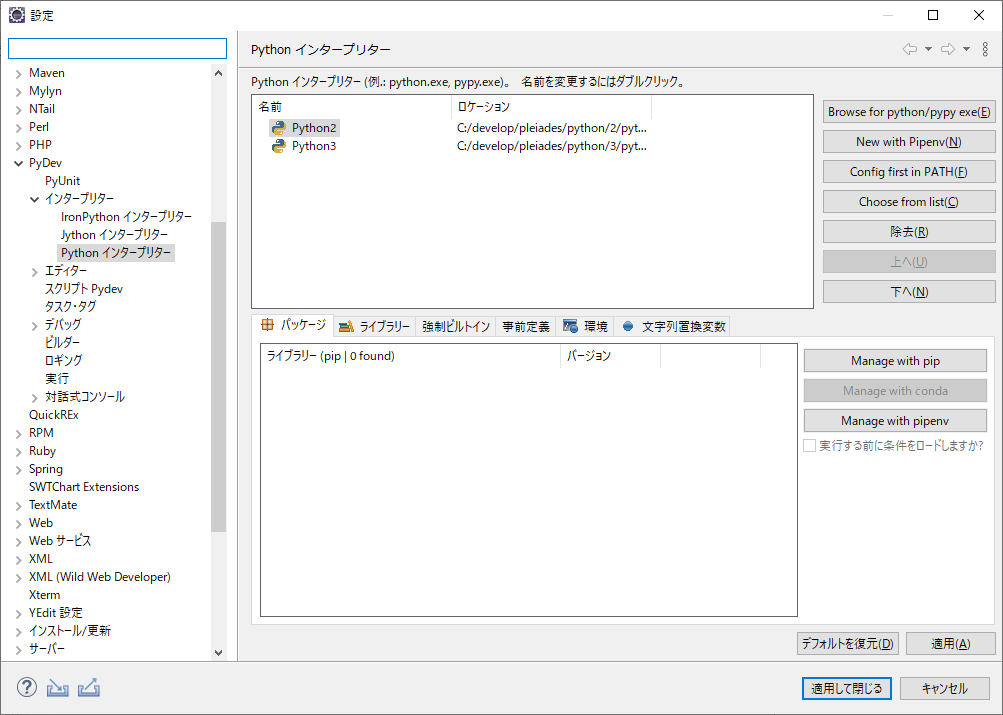
Task: Expand the Maven tree node
Action: pyautogui.click(x=18, y=73)
